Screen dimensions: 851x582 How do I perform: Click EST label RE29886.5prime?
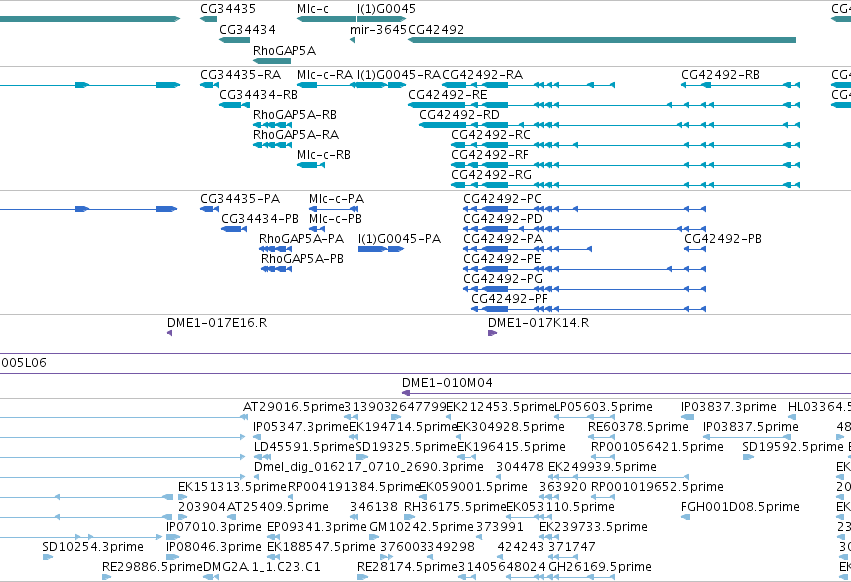[153, 567]
